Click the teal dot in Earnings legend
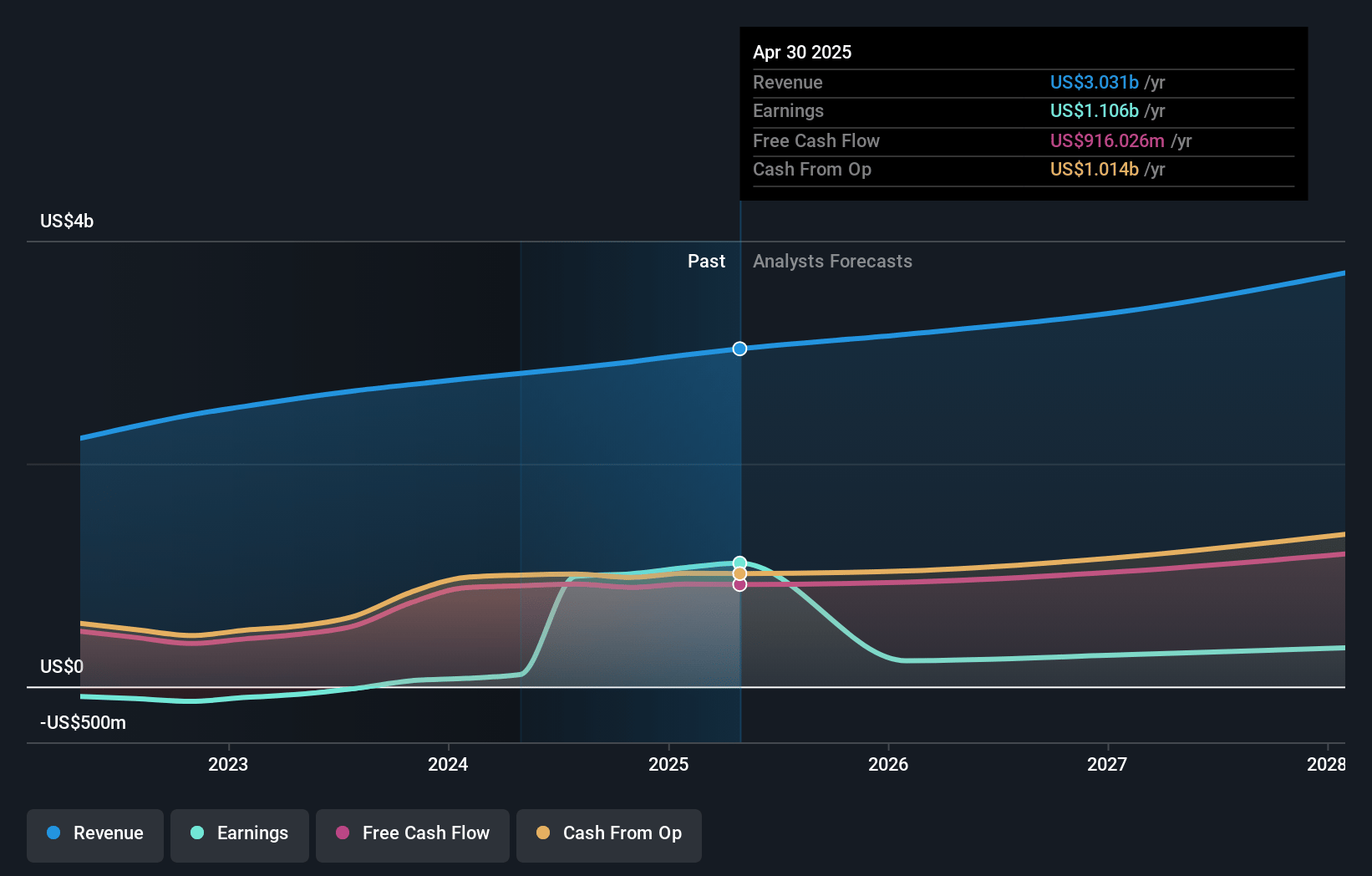This screenshot has height=876, width=1372. pos(197,833)
